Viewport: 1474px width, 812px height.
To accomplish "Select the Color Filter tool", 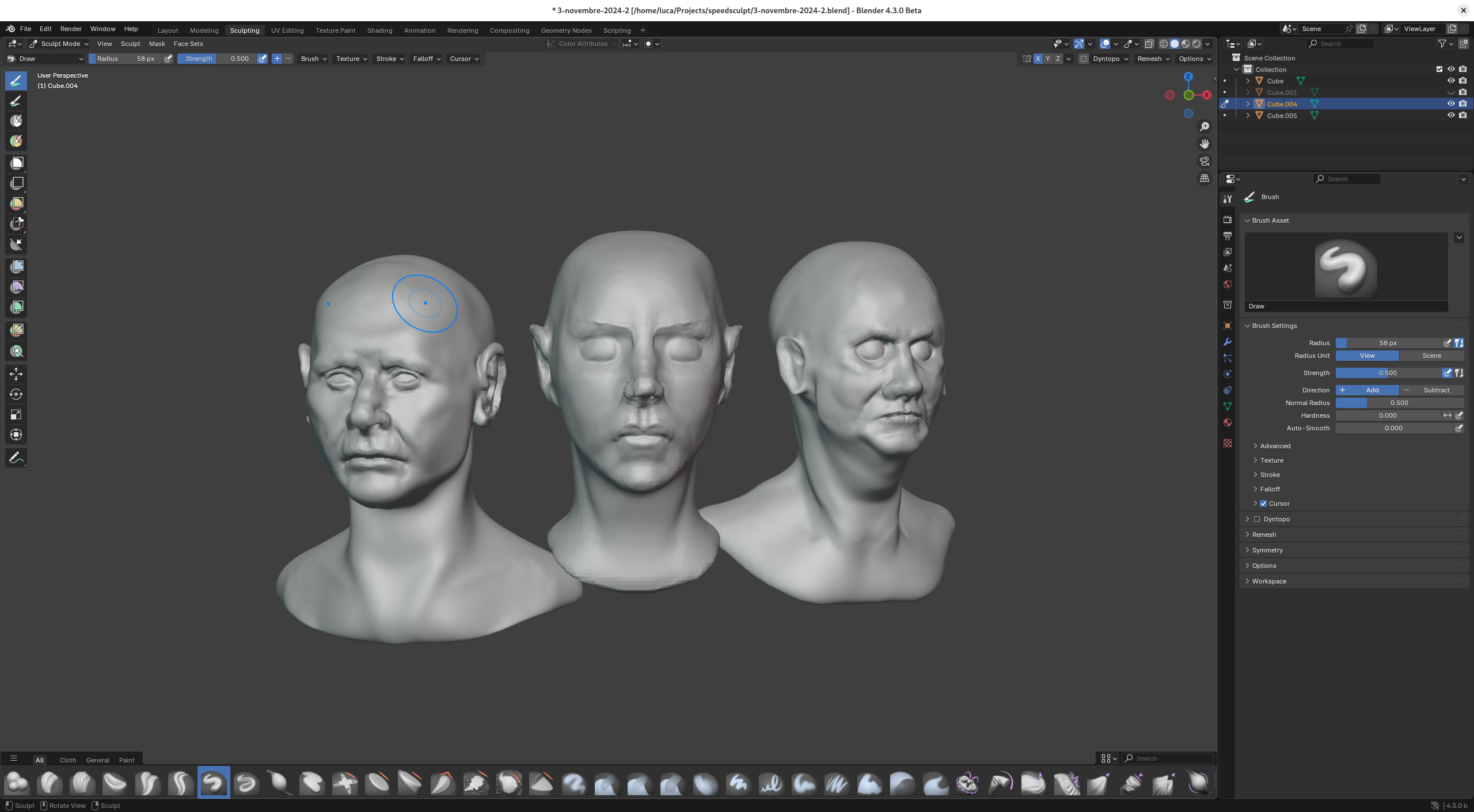I will click(16, 307).
